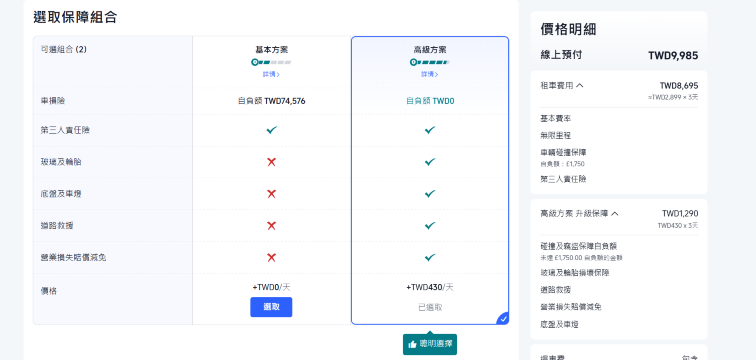Click the 選取保障組合 heading
Screen dimensions: 756x360
coord(75,17)
